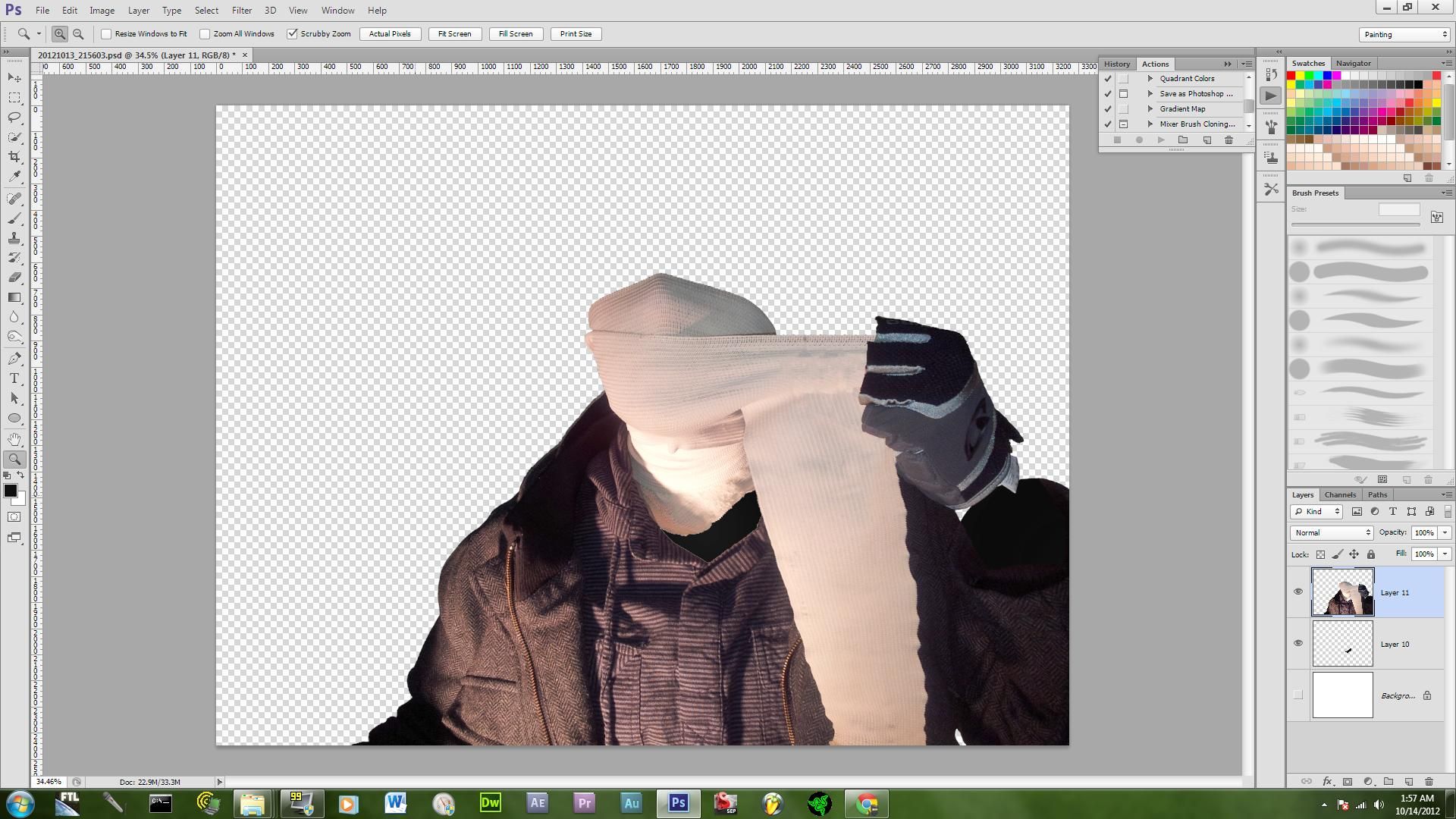Show the Background layer visibility

[x=1300, y=695]
